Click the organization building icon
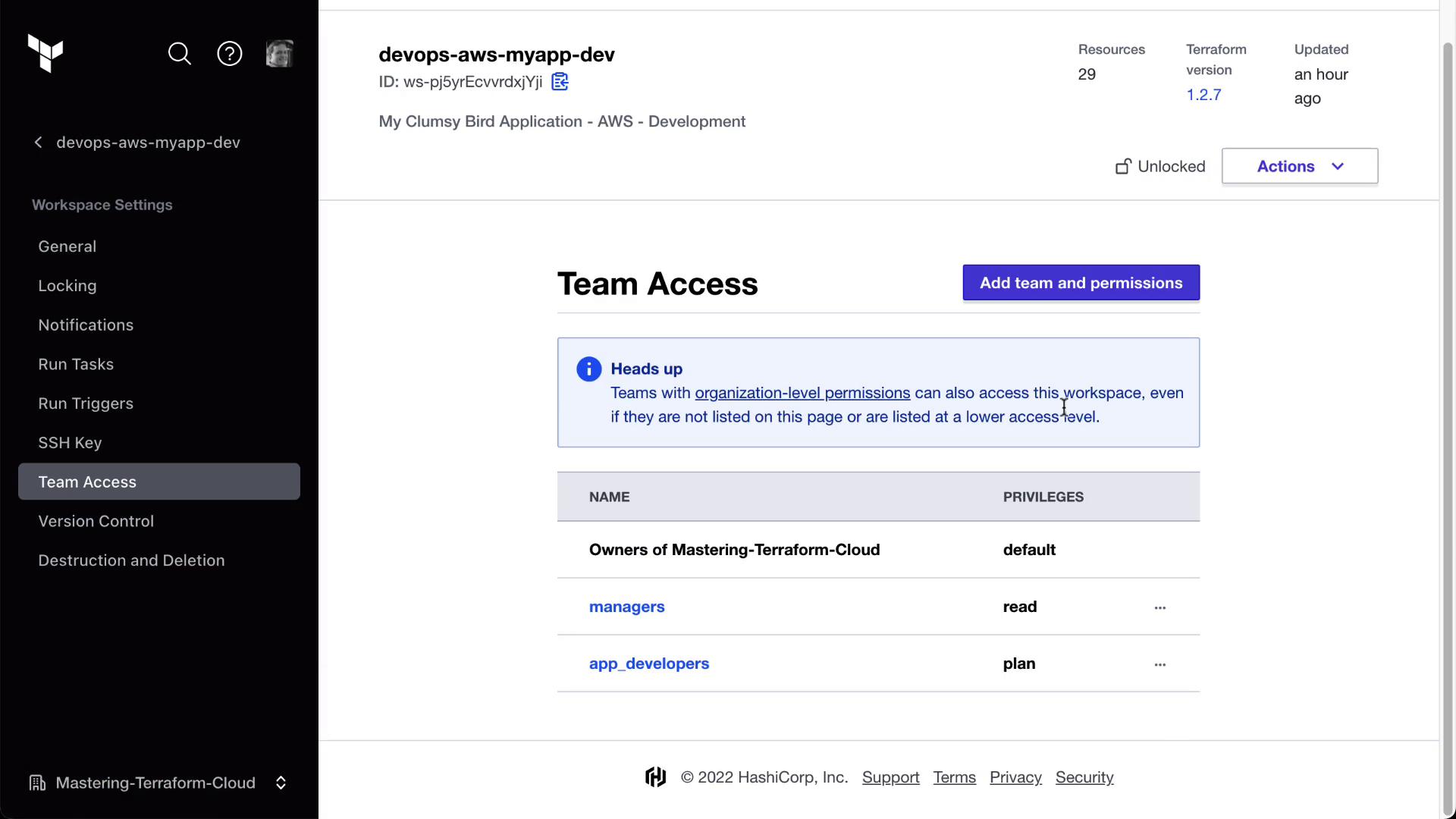The image size is (1456, 819). [x=37, y=783]
